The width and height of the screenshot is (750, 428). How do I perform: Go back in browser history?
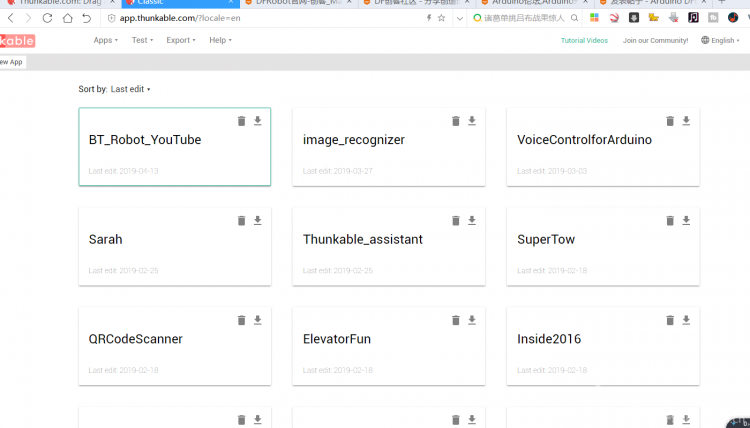11,18
